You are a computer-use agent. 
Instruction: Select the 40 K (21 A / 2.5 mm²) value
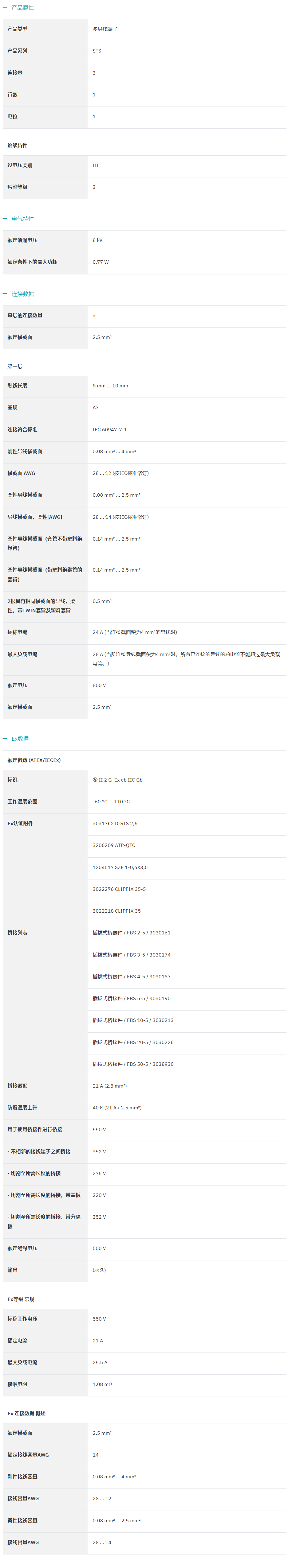[117, 1108]
